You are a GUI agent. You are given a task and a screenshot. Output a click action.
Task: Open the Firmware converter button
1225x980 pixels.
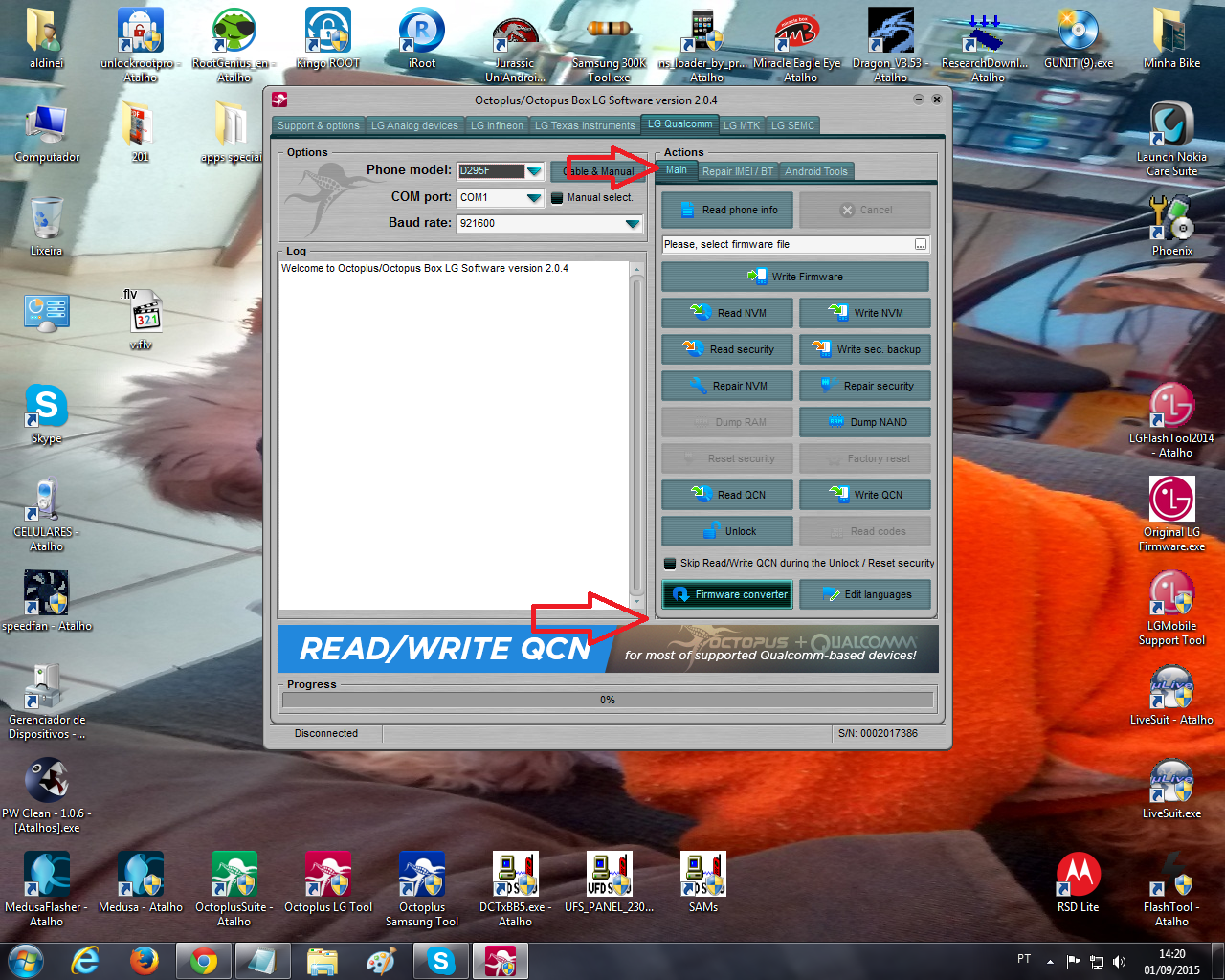(727, 595)
